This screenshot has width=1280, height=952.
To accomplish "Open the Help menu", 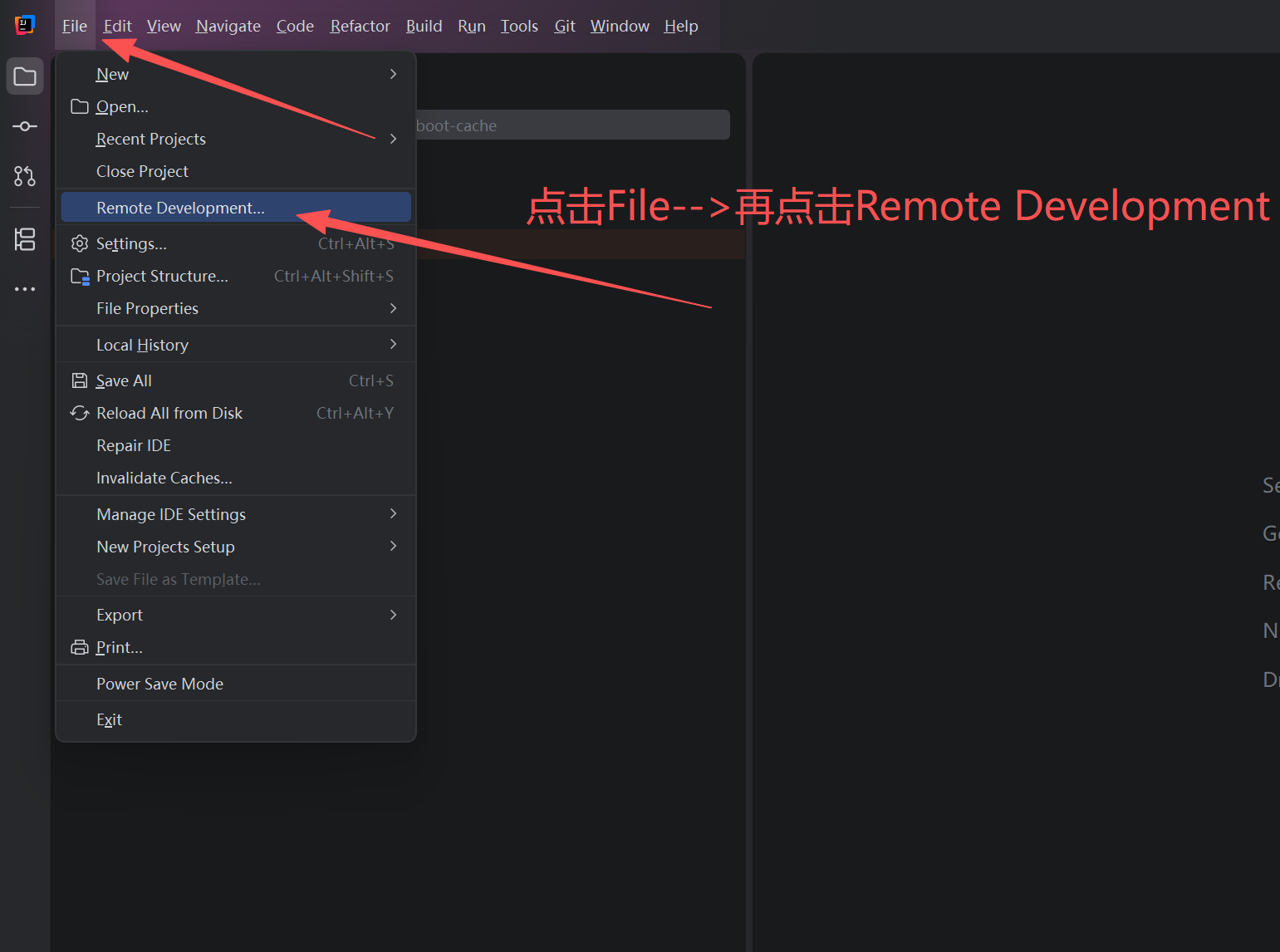I will coord(681,26).
